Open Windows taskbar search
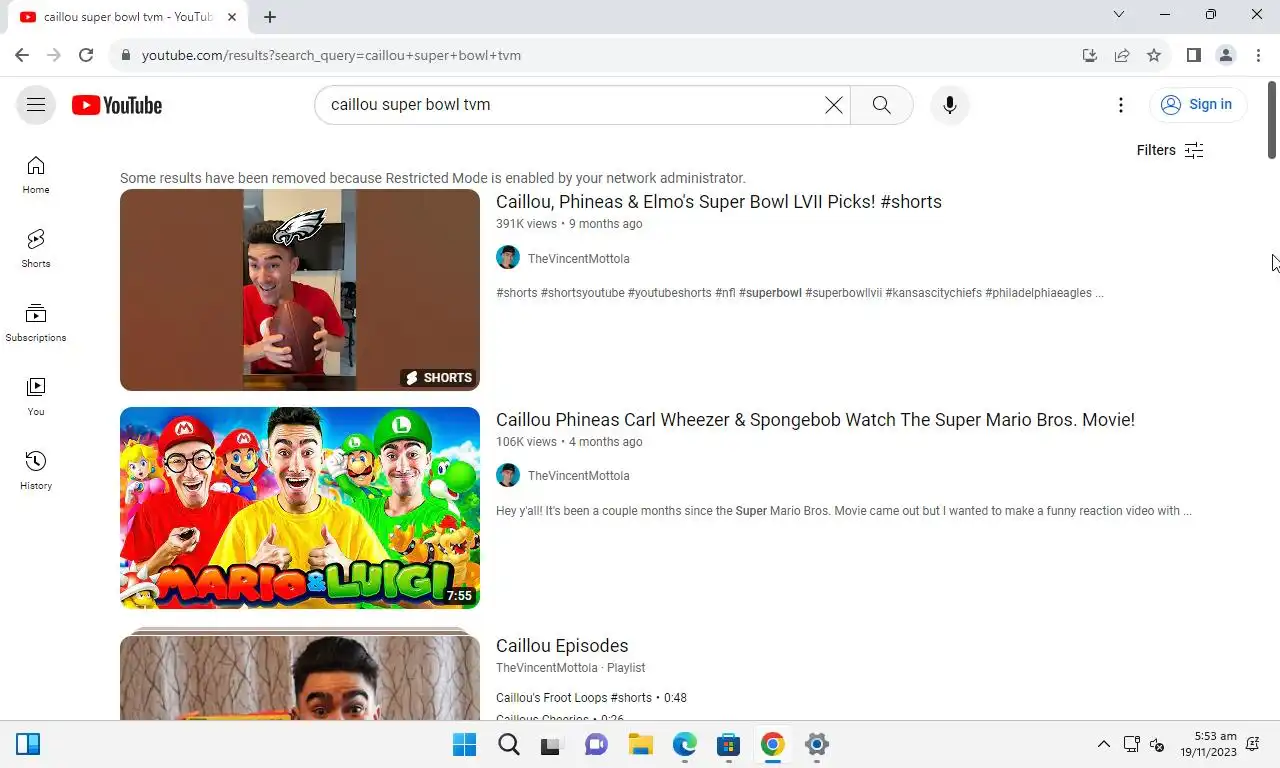 click(509, 744)
